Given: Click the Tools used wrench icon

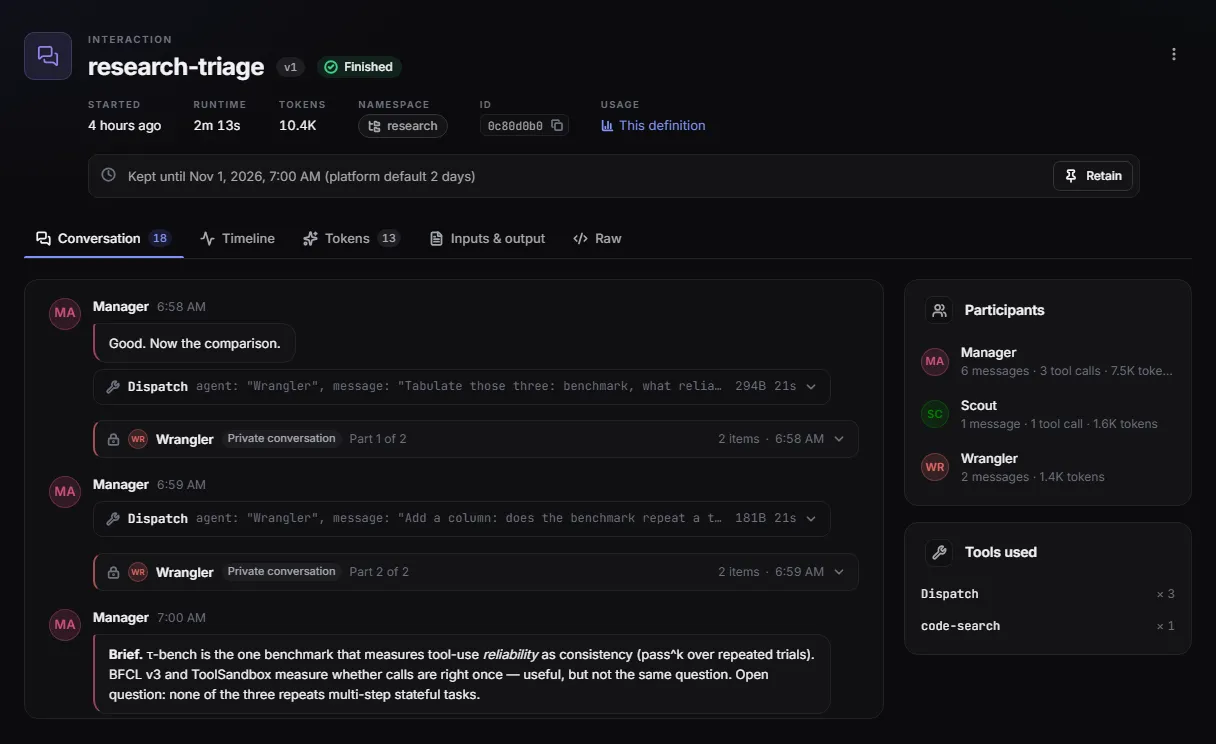Looking at the screenshot, I should (x=939, y=552).
